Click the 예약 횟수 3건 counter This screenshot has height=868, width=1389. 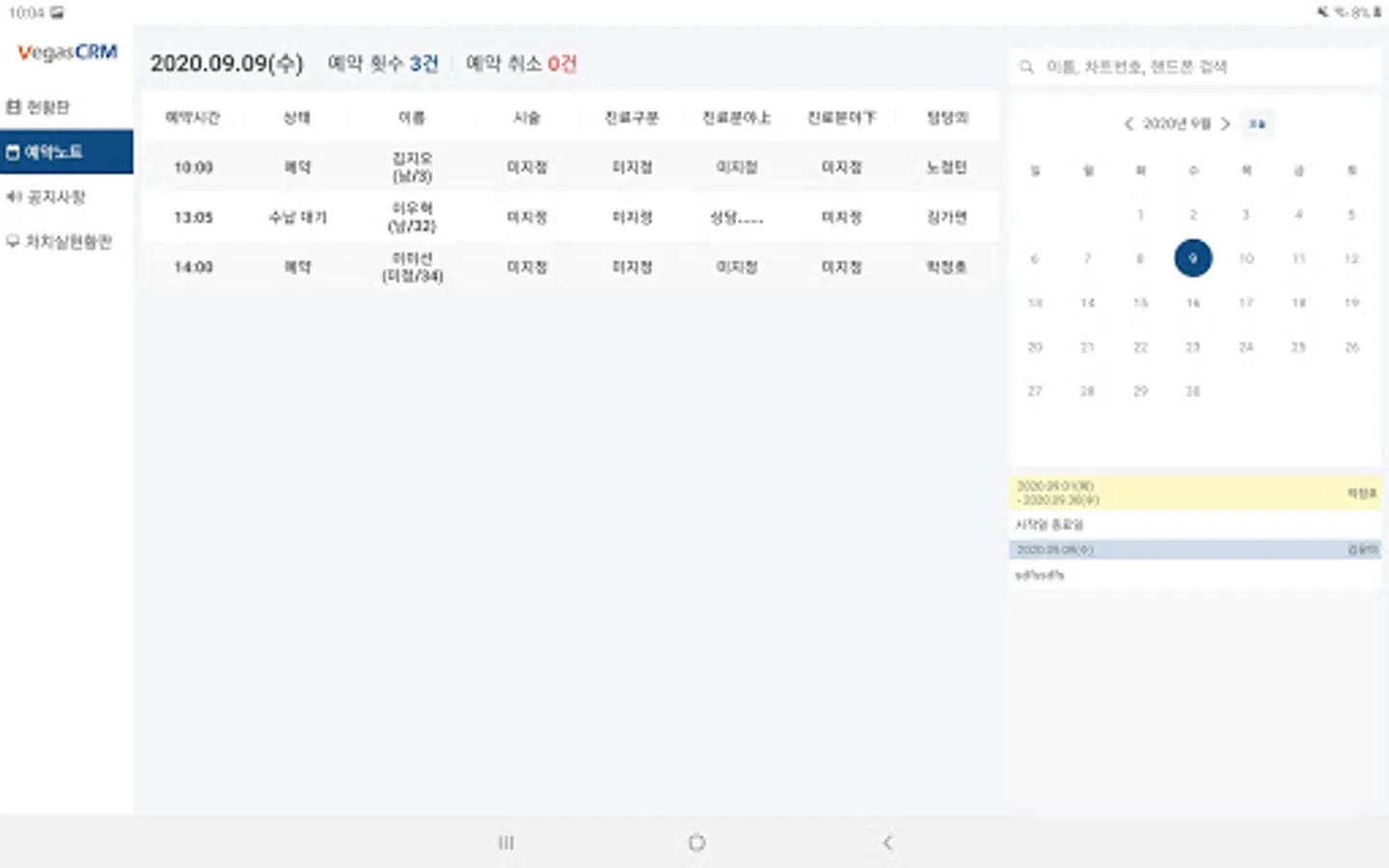(x=383, y=64)
